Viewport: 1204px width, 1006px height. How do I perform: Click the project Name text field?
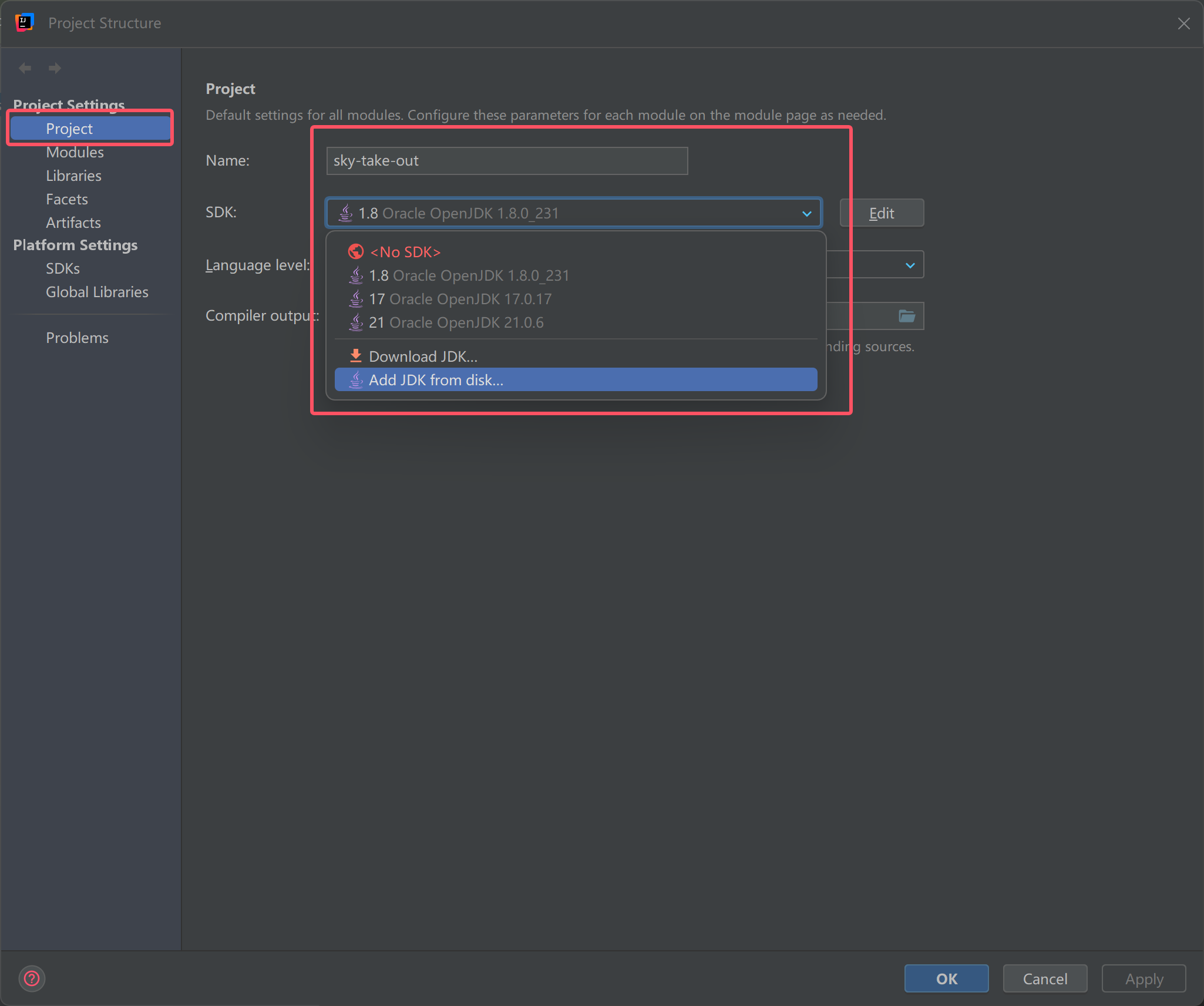point(506,161)
